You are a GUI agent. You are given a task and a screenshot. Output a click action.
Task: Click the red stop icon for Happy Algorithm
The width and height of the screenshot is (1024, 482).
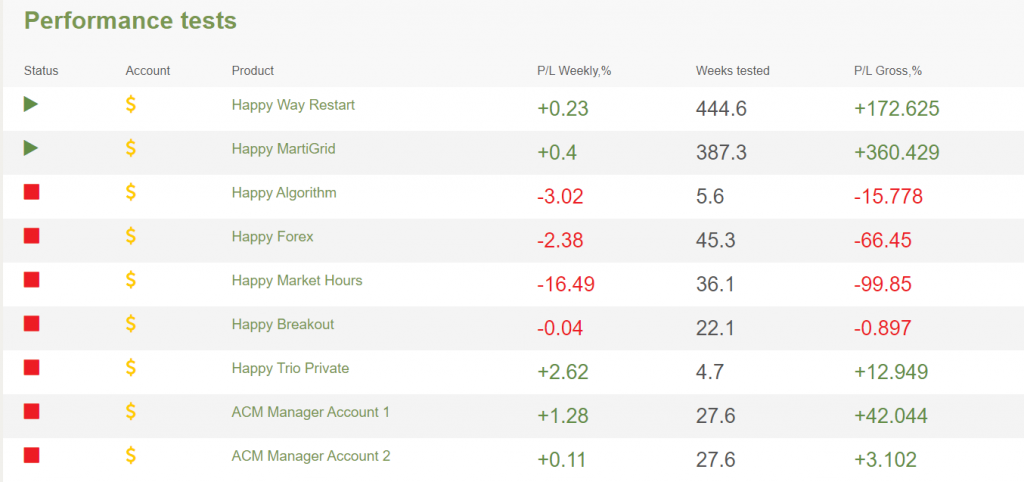[x=31, y=192]
